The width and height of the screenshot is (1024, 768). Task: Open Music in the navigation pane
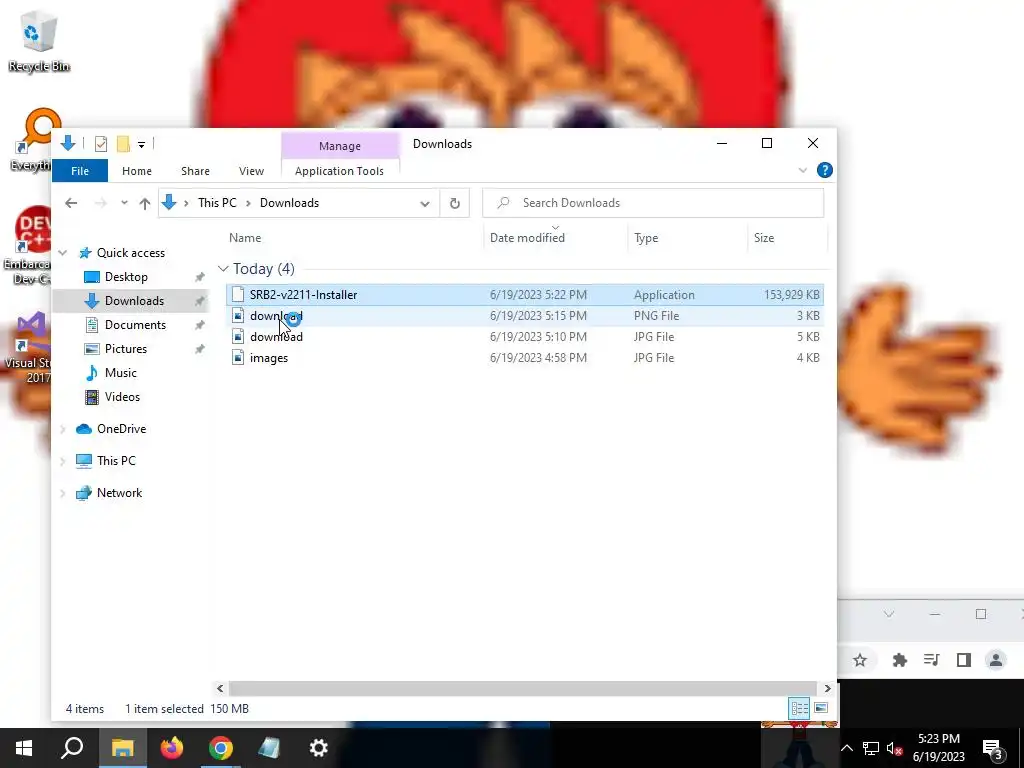pyautogui.click(x=120, y=373)
